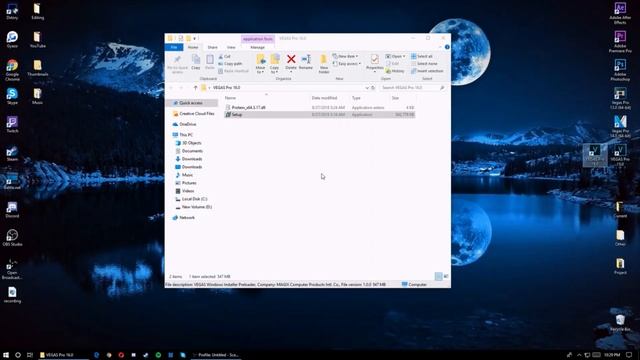The width and height of the screenshot is (640, 360).
Task: Click the Explorer Help icon
Action: (447, 47)
